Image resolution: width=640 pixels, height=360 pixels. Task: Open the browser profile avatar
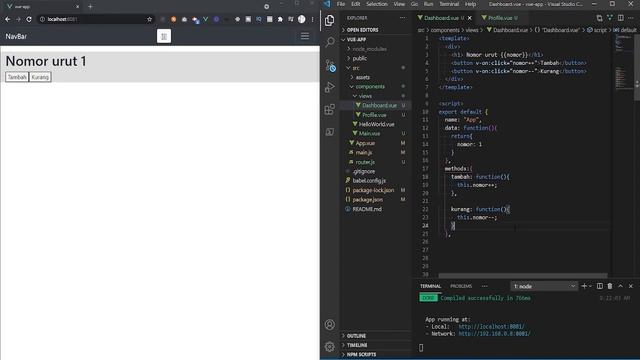(x=302, y=19)
